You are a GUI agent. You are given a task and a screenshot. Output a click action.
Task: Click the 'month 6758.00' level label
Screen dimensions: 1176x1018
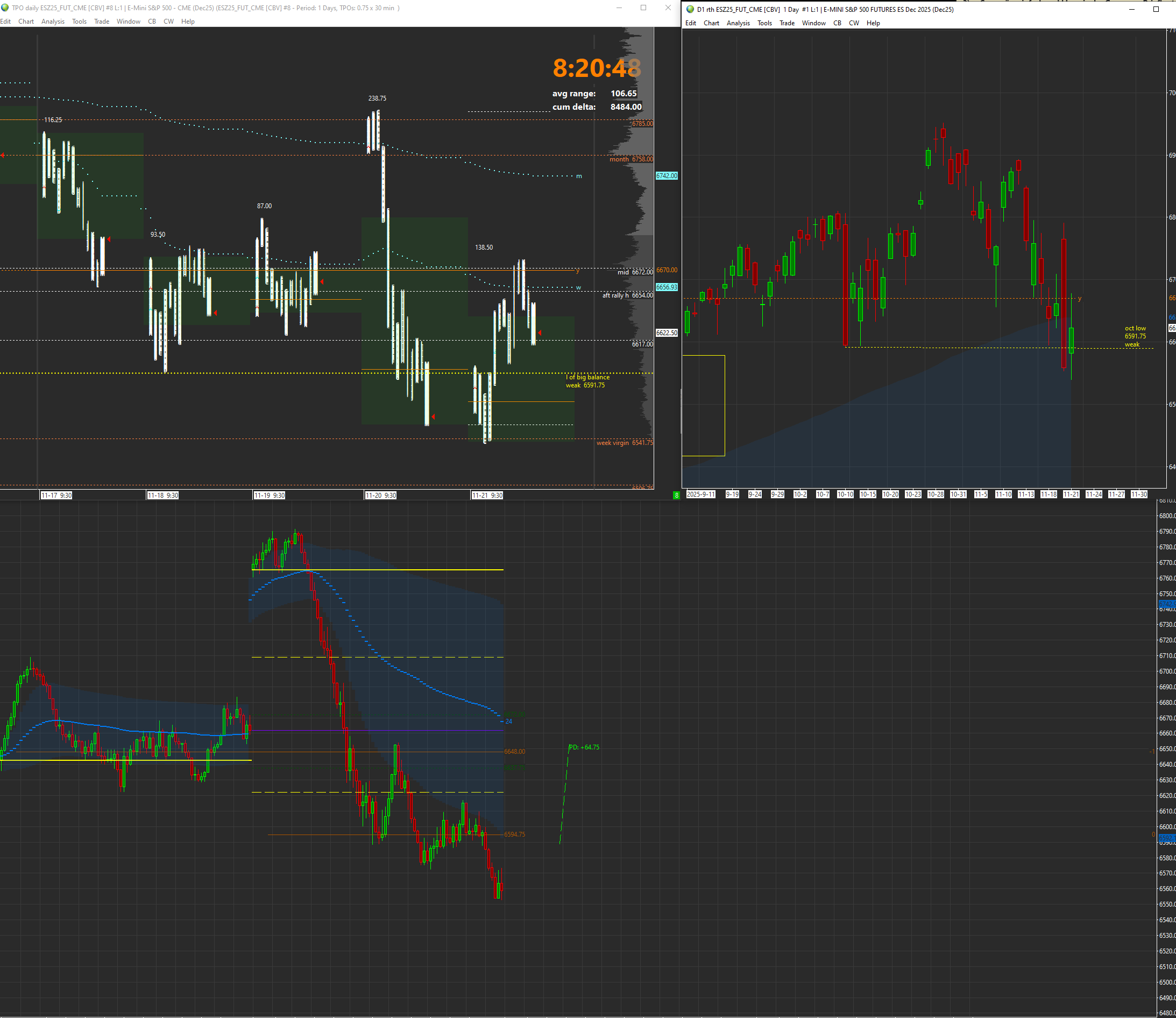pos(631,159)
